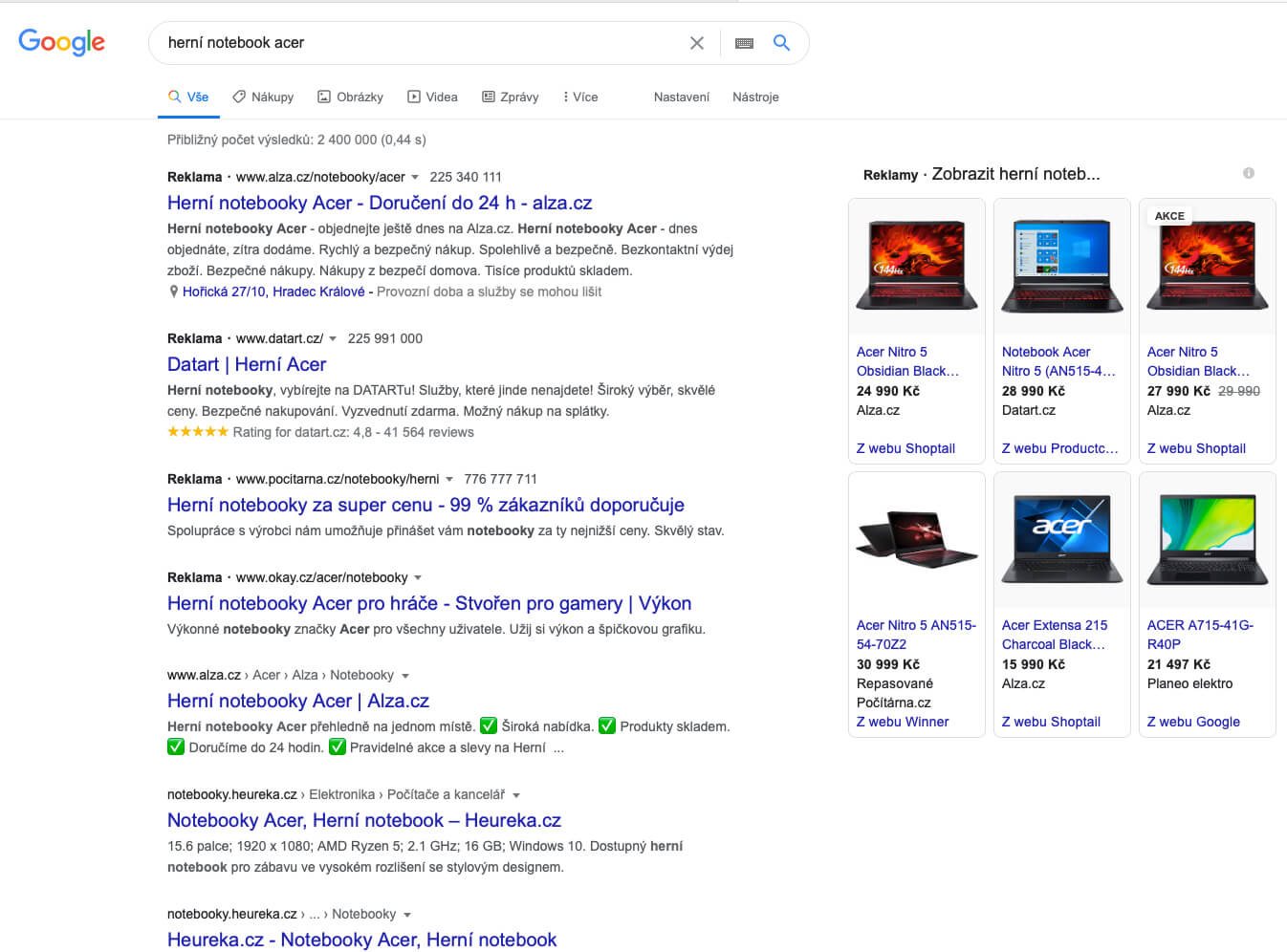Expand dropdown arrow after notebooky.heureka.cz › Notebooky
The image size is (1287, 952).
click(407, 915)
